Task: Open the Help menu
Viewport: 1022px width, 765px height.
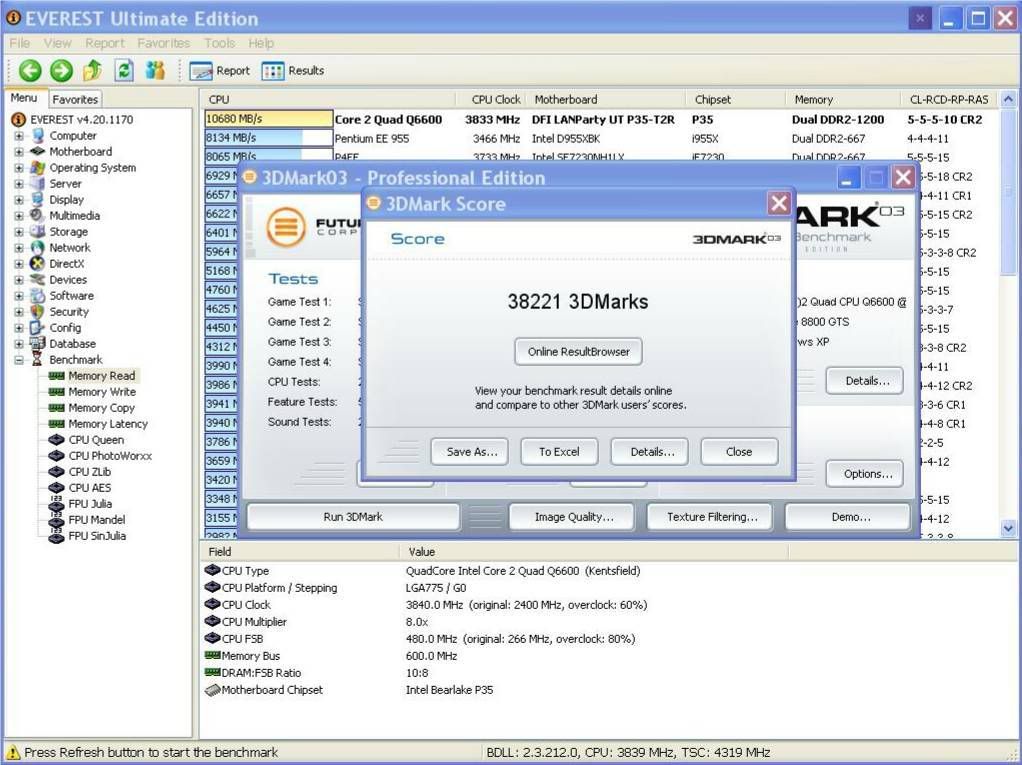Action: (261, 43)
